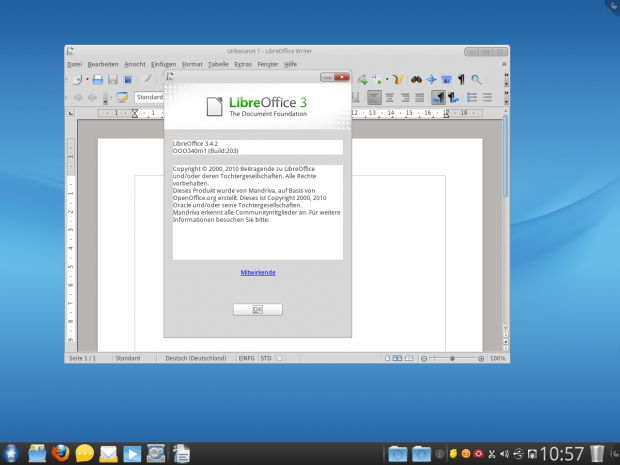The width and height of the screenshot is (620, 465).
Task: Click the zoom slider handle
Action: (x=452, y=358)
